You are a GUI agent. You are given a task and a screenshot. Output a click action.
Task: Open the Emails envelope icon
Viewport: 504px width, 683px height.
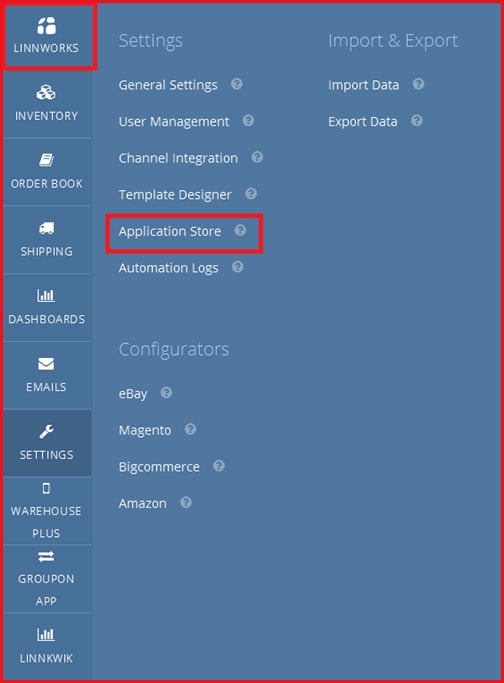(x=46, y=363)
